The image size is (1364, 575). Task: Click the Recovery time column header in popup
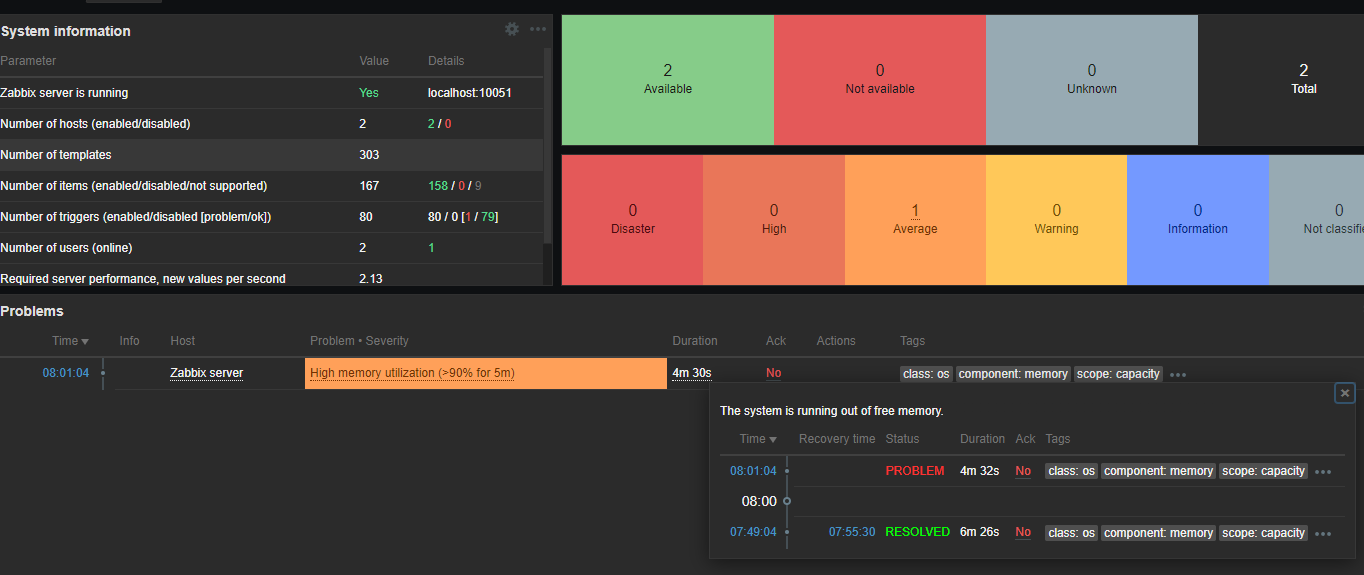[x=837, y=439]
